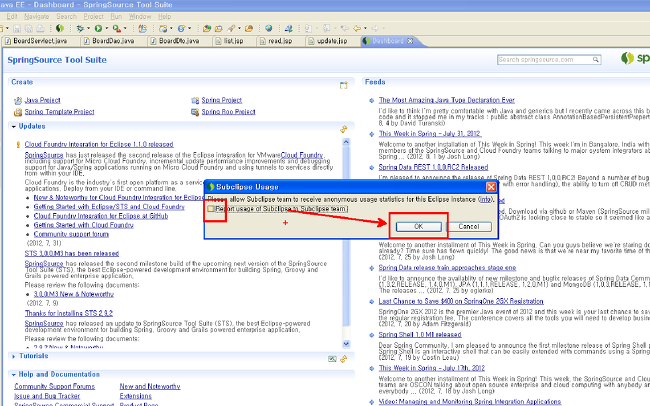Collapse the Help and Documentation section
Screen dimensions: 650x406
[14, 374]
